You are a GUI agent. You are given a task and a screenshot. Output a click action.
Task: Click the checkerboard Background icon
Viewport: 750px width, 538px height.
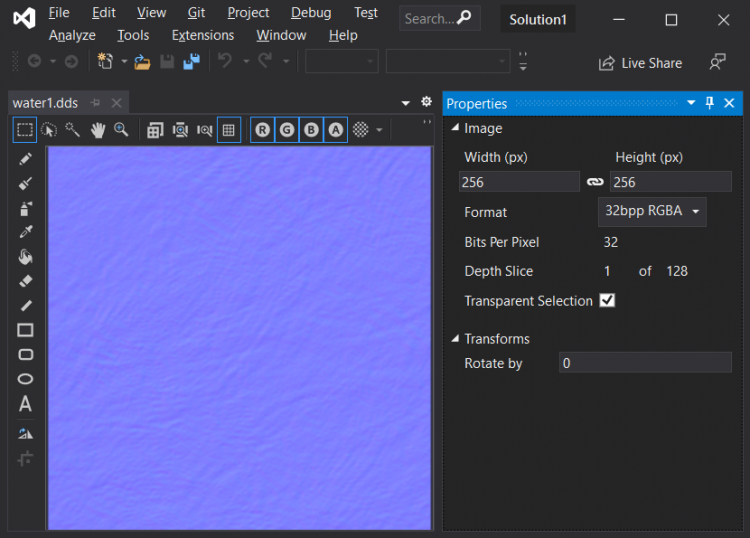click(x=361, y=130)
